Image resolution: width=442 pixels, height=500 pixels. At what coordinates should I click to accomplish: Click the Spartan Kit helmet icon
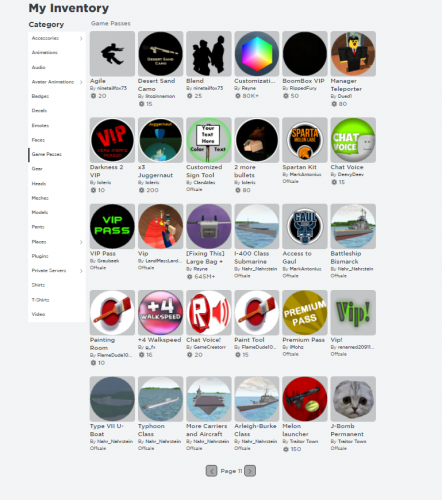coord(305,140)
